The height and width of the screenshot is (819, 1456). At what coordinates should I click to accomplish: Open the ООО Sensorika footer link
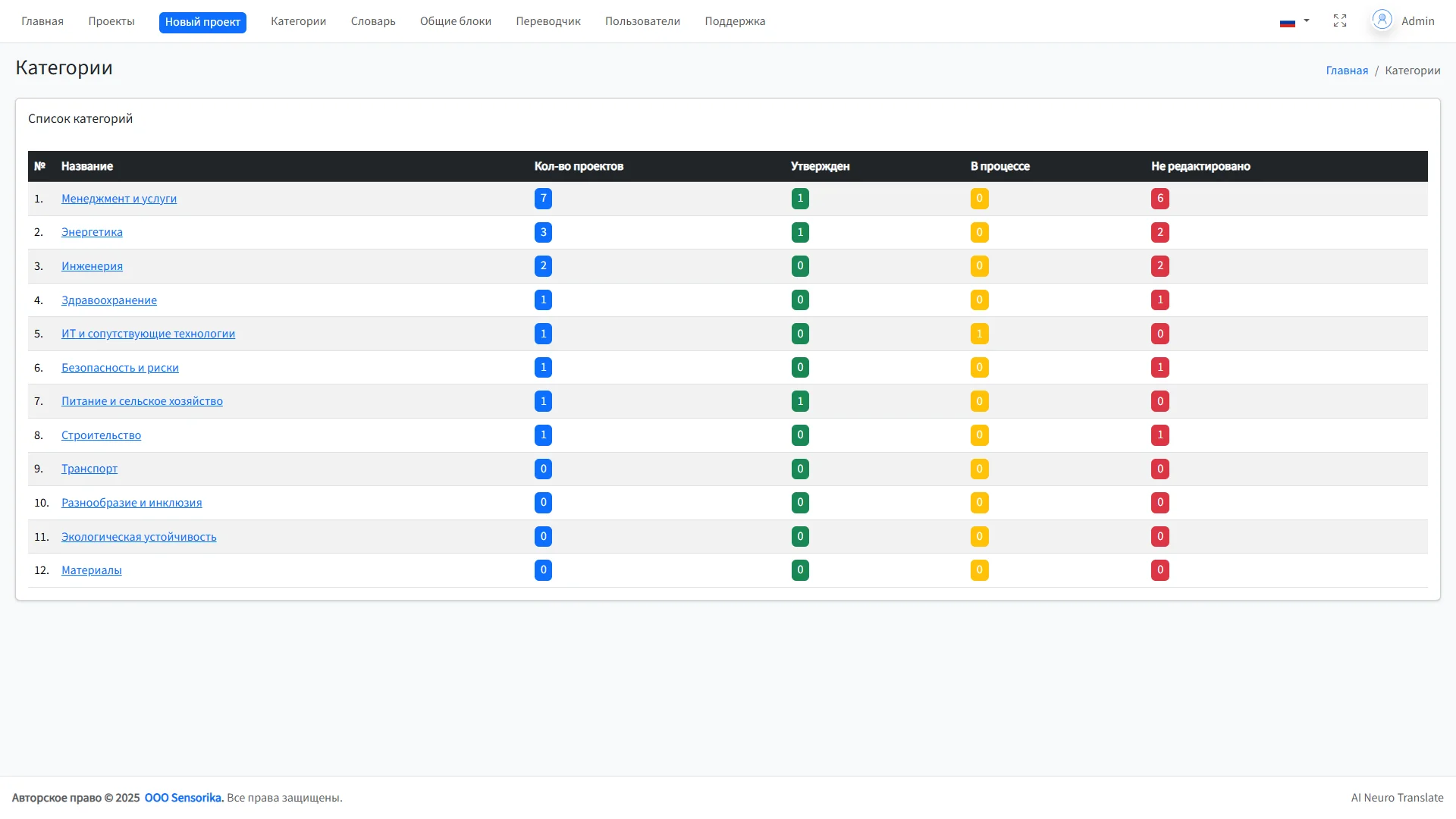(184, 798)
